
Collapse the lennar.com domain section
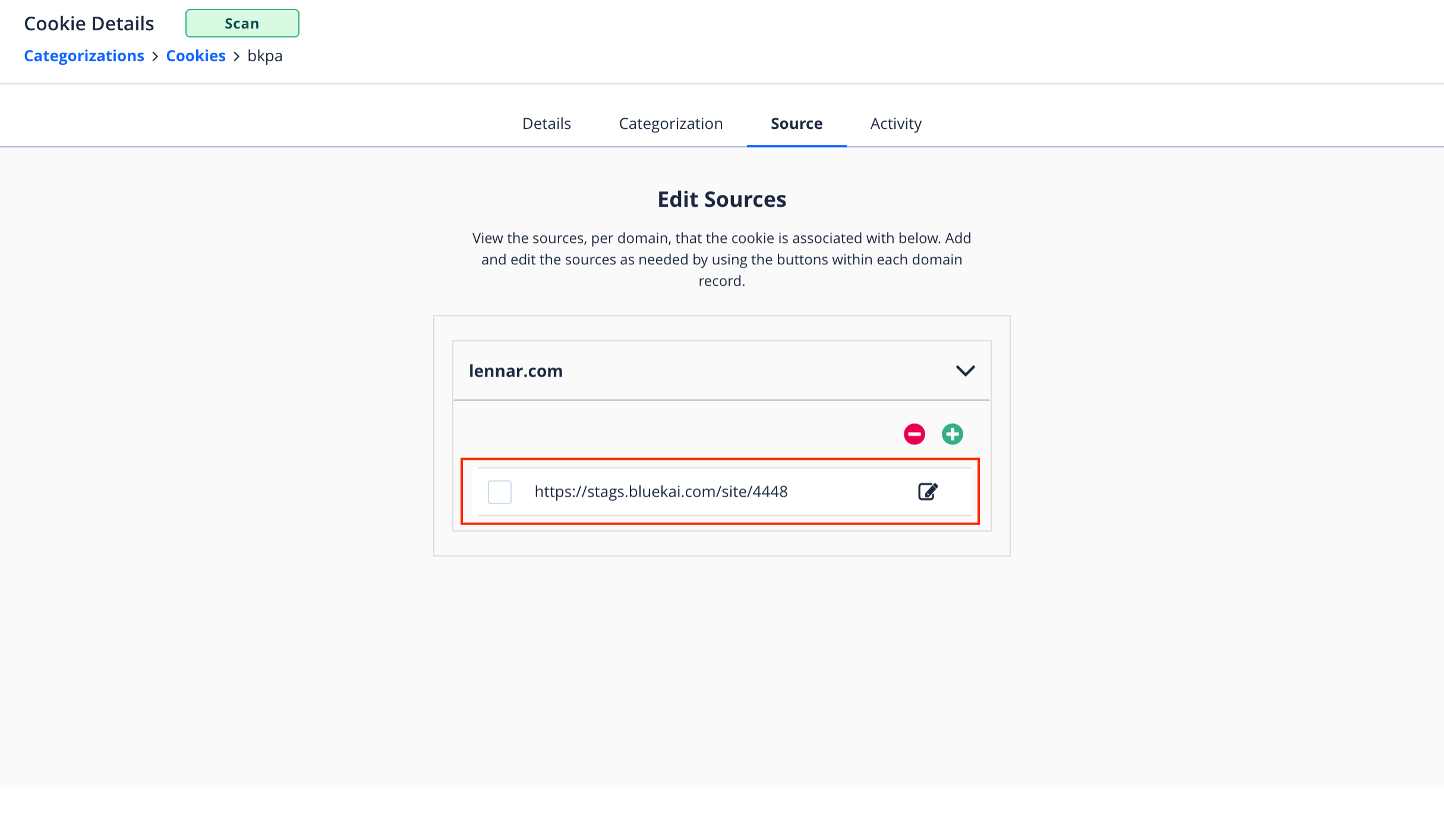[965, 371]
